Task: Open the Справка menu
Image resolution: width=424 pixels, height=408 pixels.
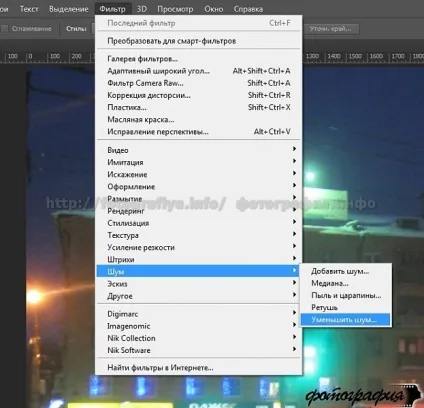Action: click(x=248, y=9)
